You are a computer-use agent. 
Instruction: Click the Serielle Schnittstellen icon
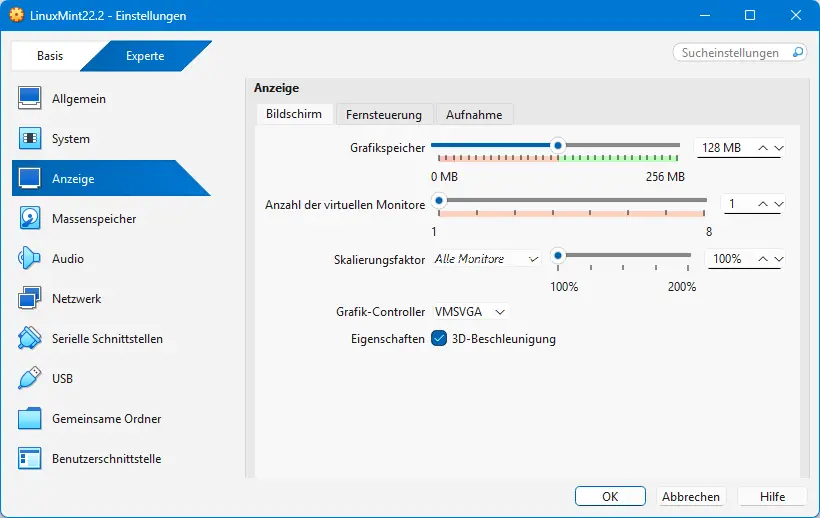[30, 339]
